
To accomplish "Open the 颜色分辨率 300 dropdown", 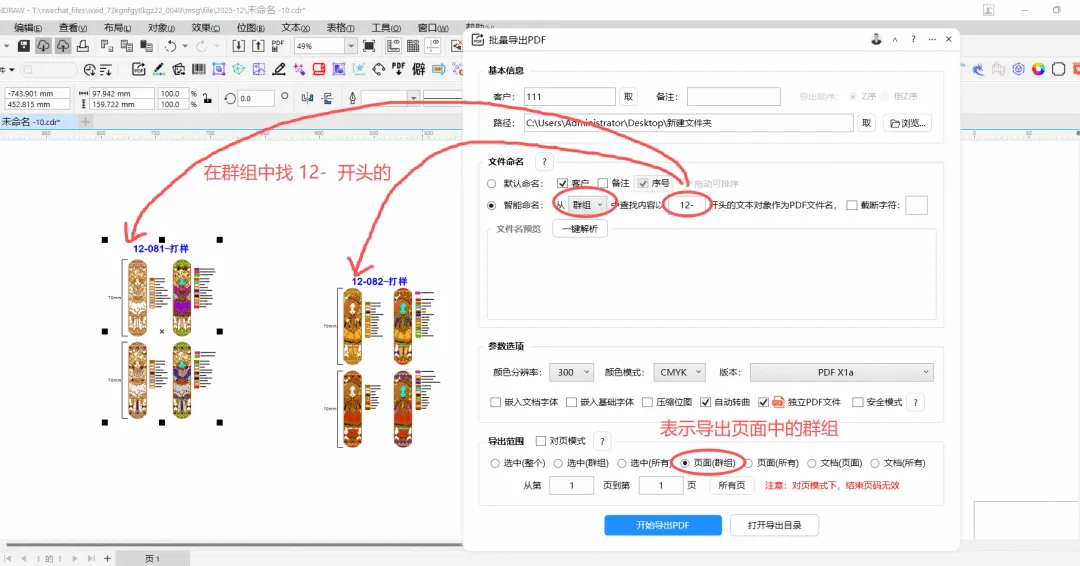I will 571,373.
